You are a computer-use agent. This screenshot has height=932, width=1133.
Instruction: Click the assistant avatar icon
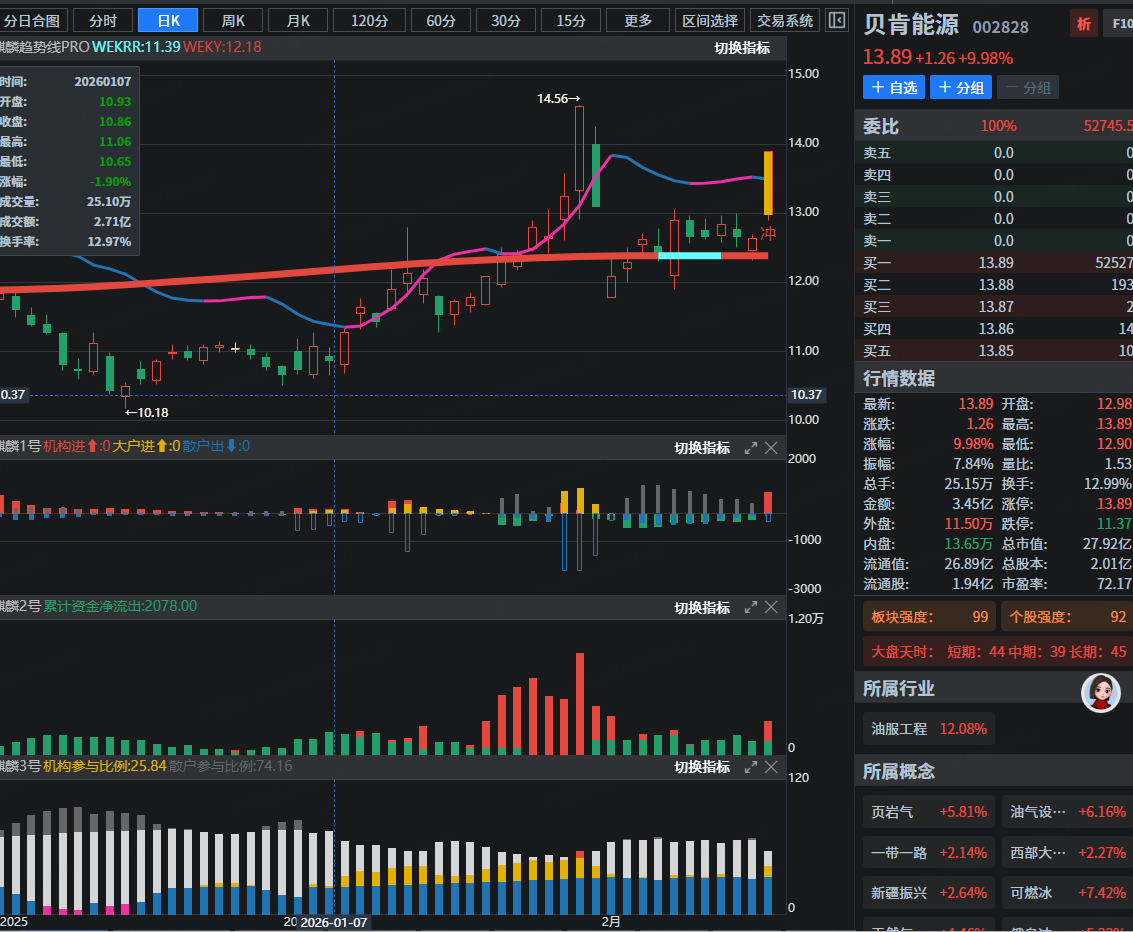point(1100,692)
